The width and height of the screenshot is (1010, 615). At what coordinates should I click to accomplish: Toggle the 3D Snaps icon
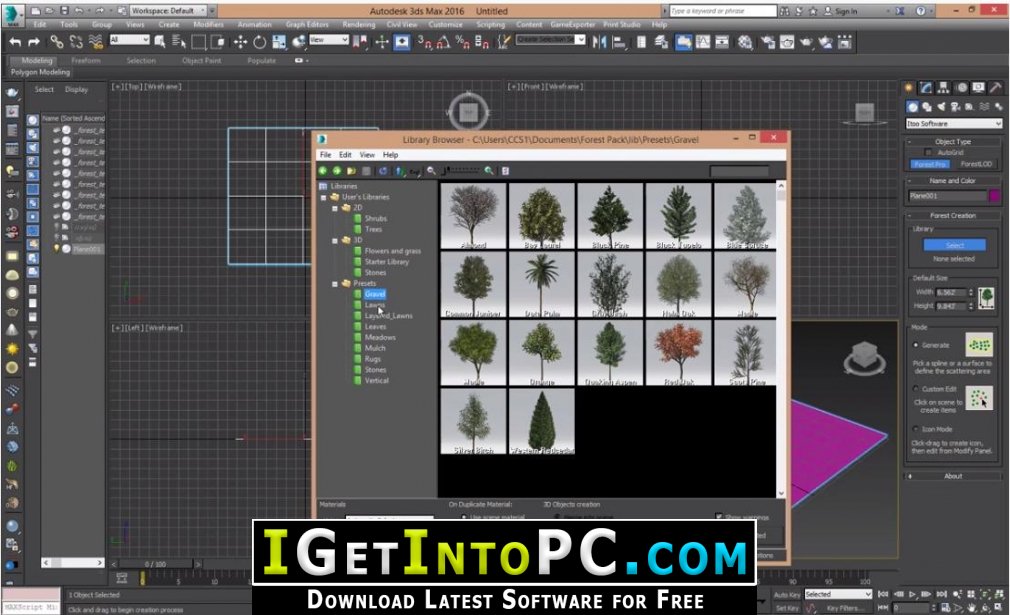click(424, 42)
